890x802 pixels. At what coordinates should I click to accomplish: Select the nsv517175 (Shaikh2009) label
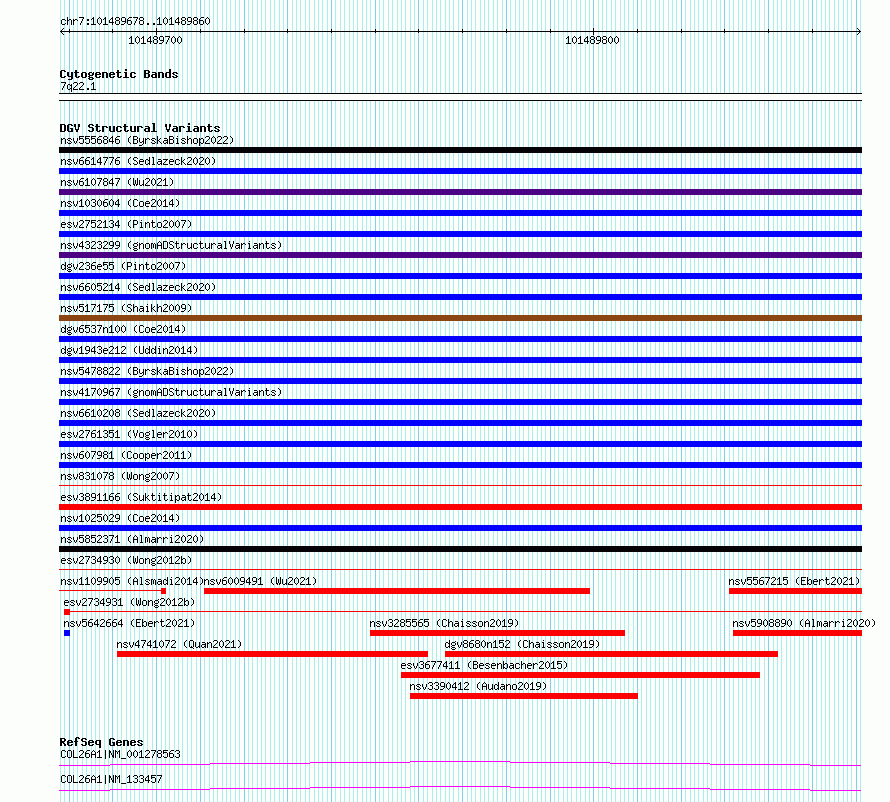click(x=126, y=308)
